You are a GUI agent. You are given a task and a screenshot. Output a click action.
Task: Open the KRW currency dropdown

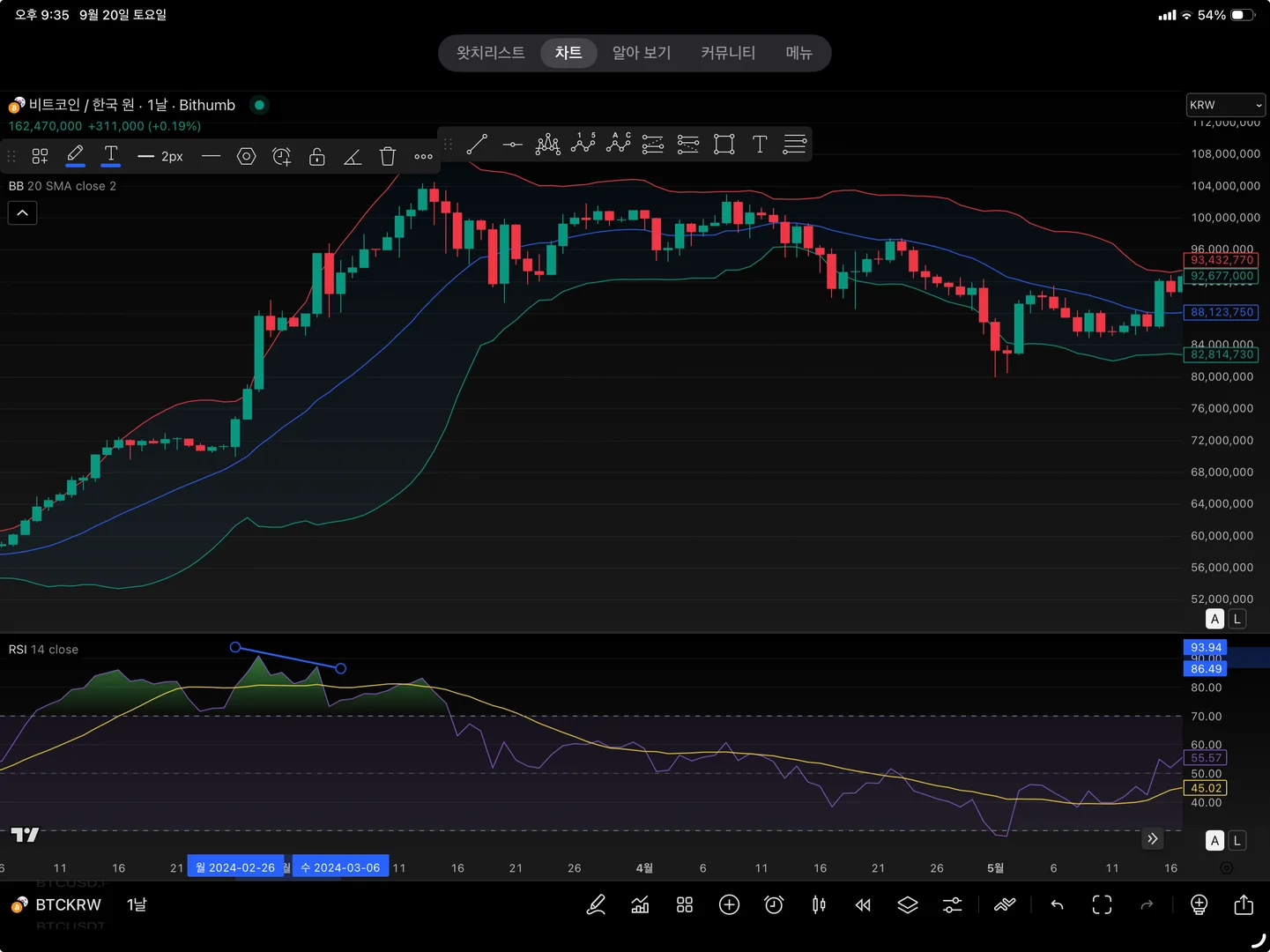1226,105
